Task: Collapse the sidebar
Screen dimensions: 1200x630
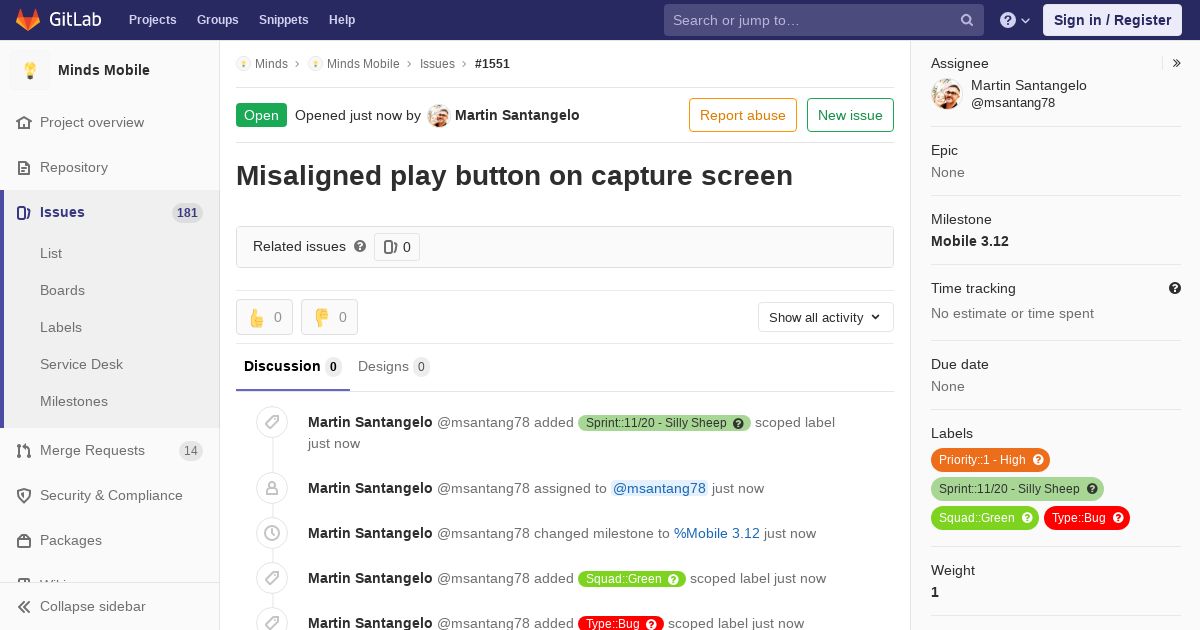Action: pyautogui.click(x=110, y=606)
